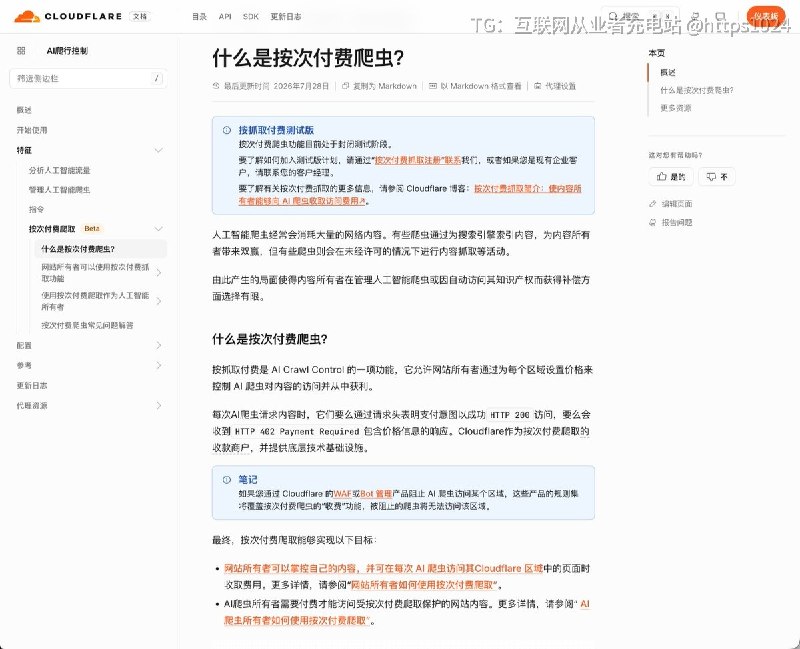This screenshot has height=649, width=800.
Task: Open 更新日志 in the left sidebar
Action: 32,385
